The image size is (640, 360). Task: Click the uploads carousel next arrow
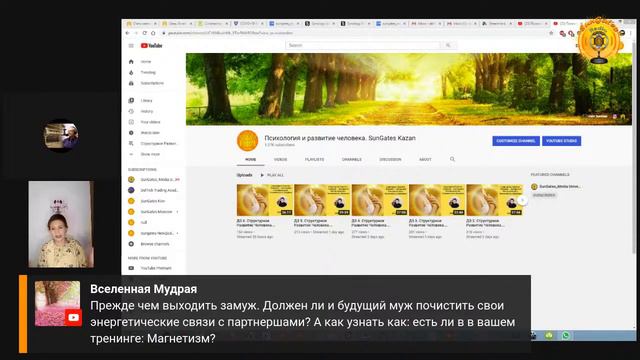point(522,200)
